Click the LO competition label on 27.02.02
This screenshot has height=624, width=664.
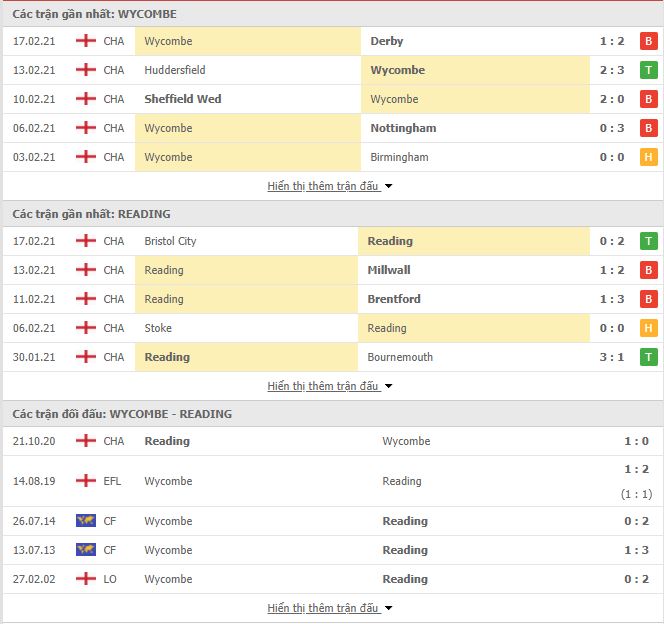pyautogui.click(x=110, y=579)
